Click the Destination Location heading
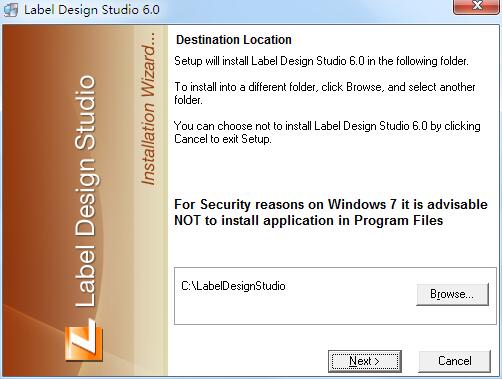 click(234, 40)
